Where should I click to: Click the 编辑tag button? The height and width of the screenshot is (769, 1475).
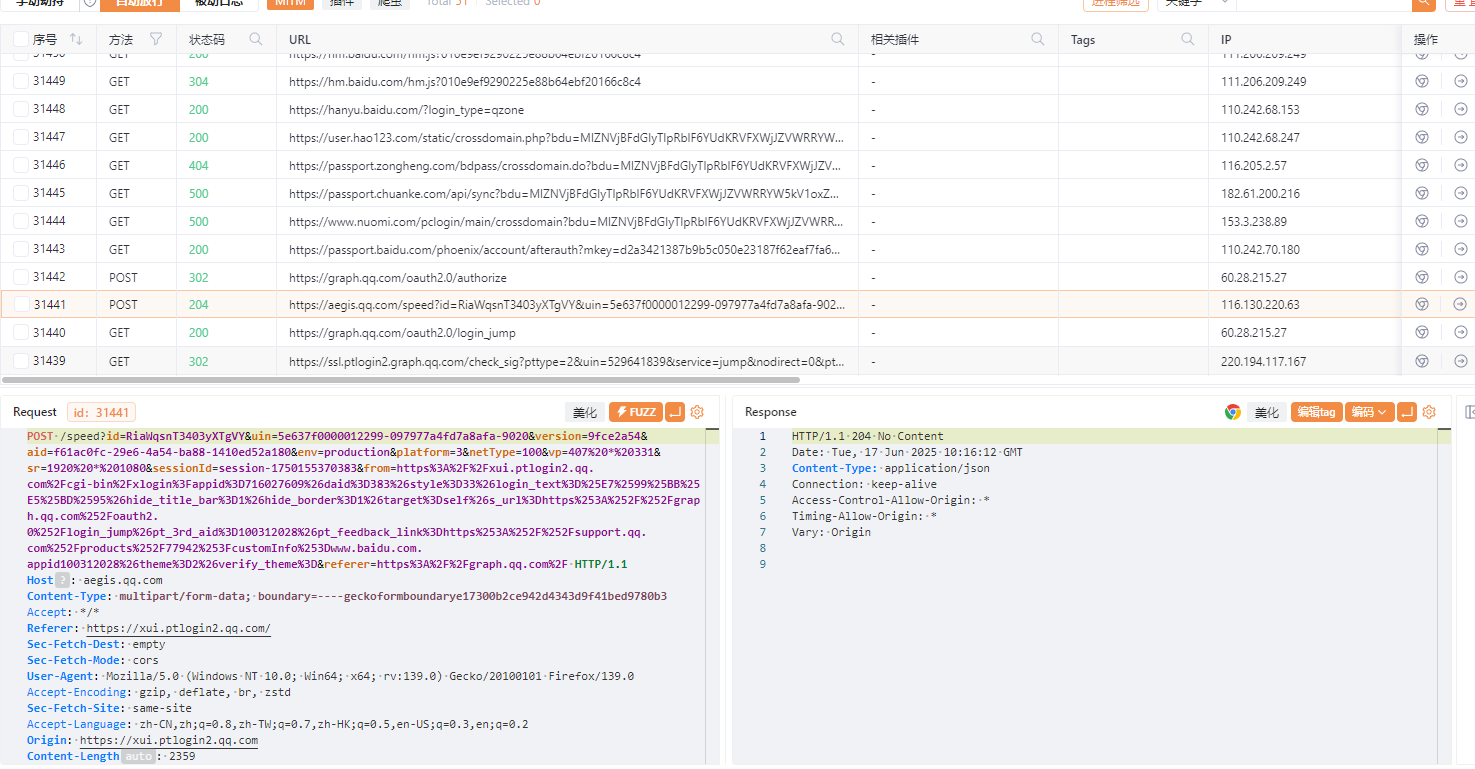[1315, 412]
